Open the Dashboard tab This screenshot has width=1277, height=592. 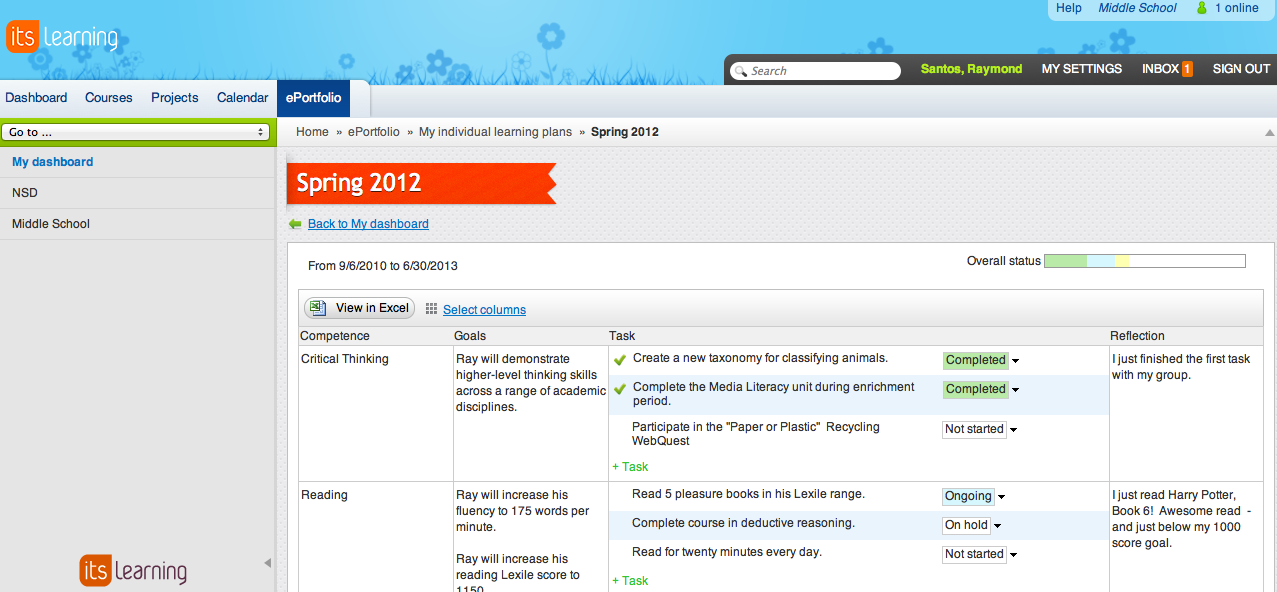point(36,98)
